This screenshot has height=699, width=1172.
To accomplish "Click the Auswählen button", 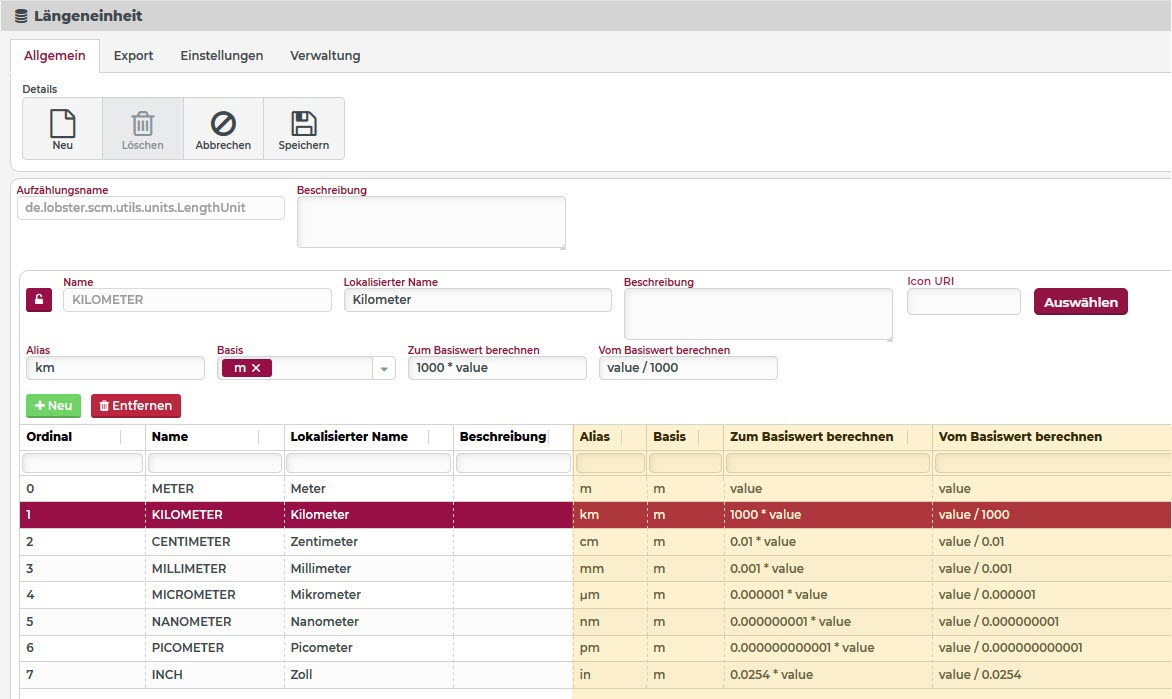I will (x=1080, y=302).
